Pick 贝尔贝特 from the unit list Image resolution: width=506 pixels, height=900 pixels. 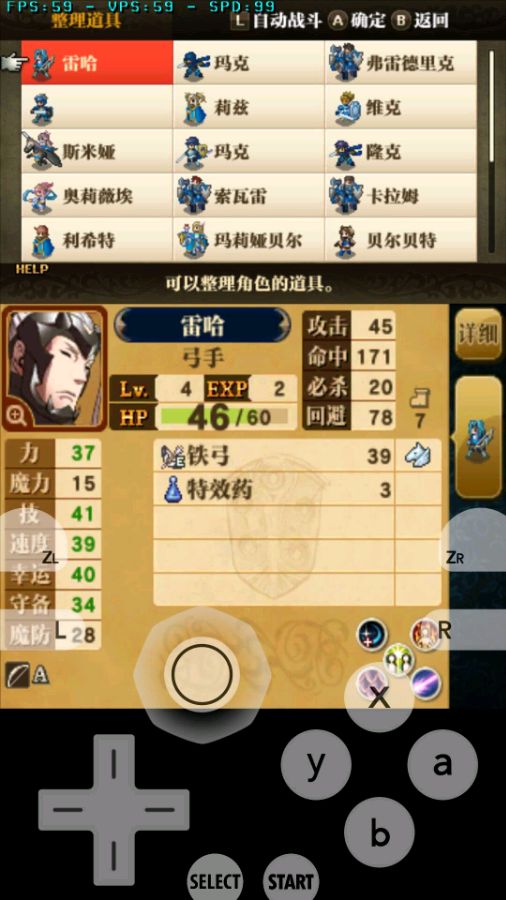400,240
